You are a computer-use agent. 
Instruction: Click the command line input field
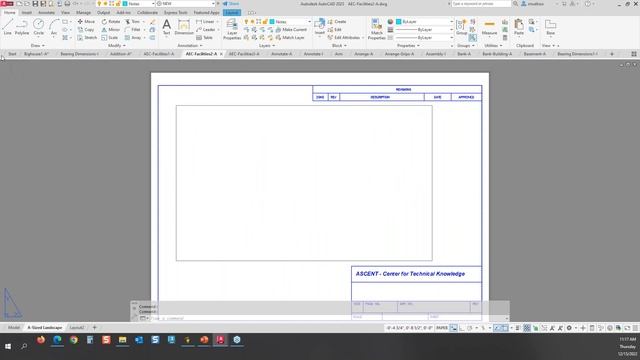327,318
